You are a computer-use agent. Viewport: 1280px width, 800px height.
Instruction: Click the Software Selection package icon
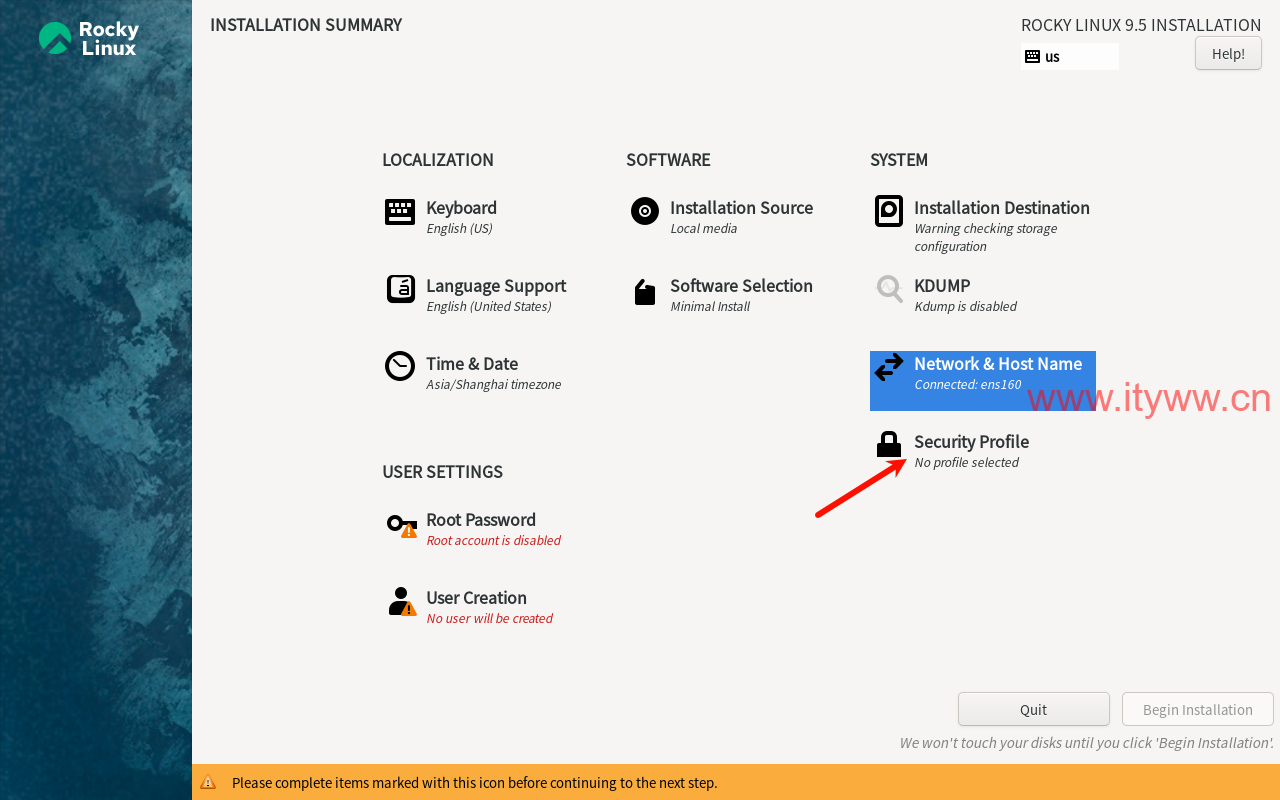[x=645, y=292]
